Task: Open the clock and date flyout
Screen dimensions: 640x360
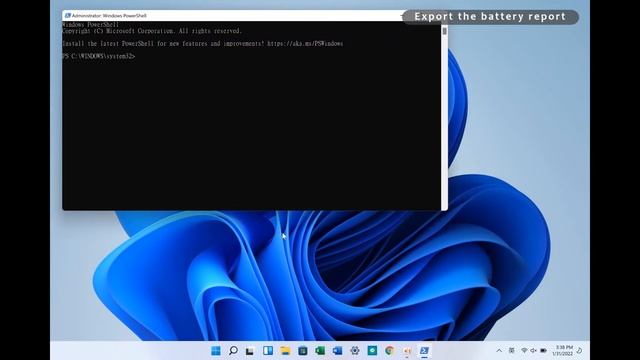Action: 563,351
